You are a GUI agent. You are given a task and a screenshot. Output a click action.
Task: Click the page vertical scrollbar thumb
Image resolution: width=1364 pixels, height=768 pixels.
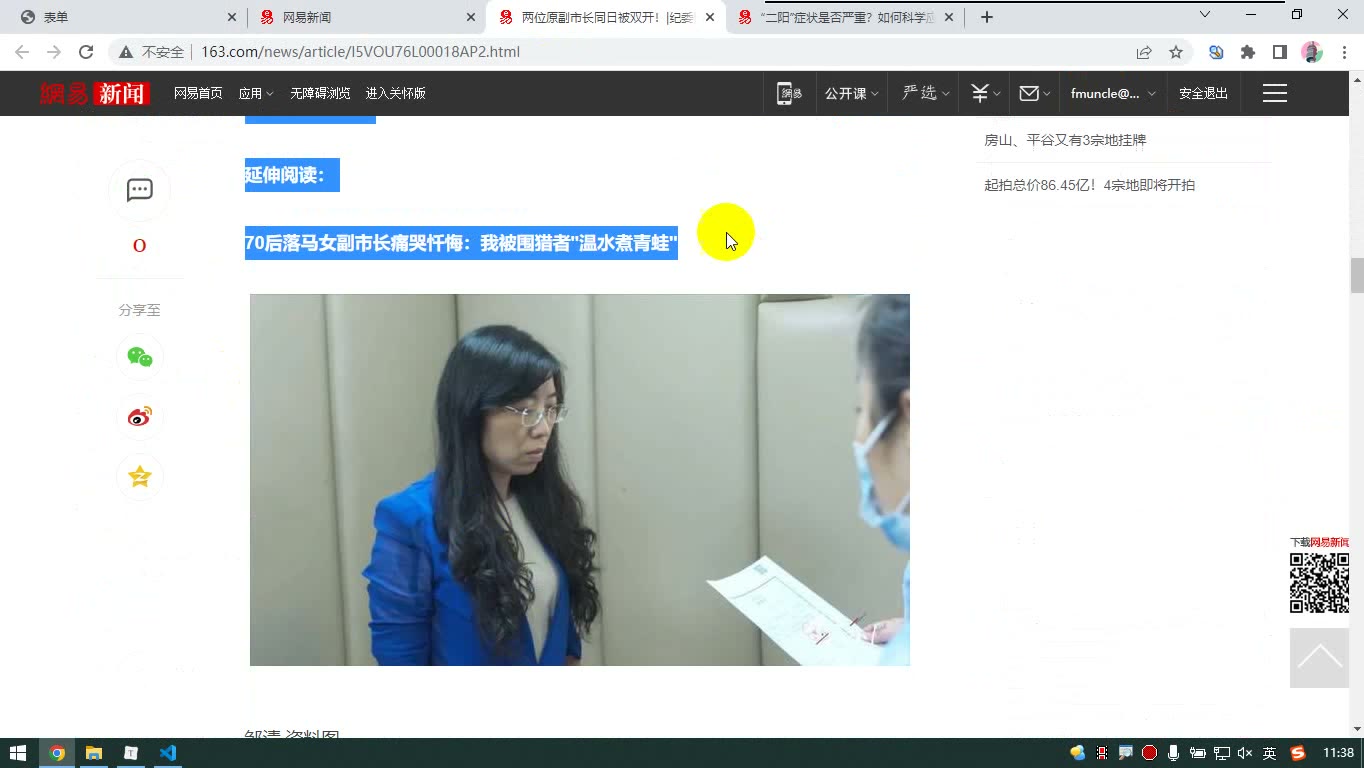point(1356,275)
